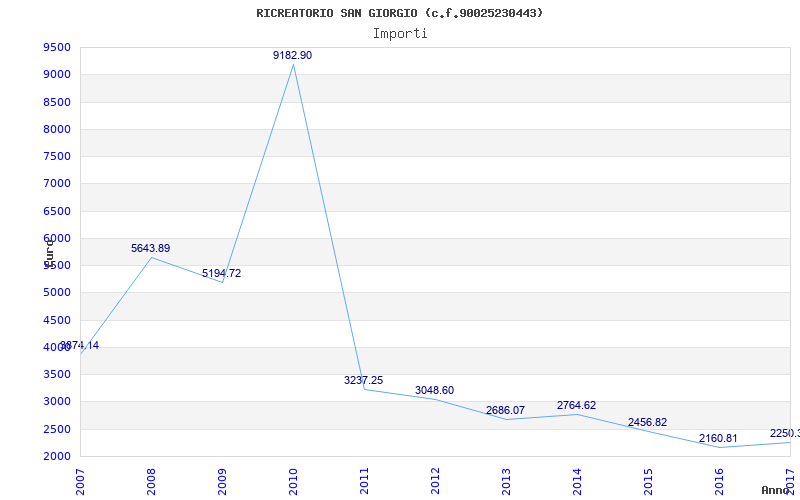800x500 pixels.
Task: Click the 2011 x-axis year label
Action: click(x=364, y=482)
